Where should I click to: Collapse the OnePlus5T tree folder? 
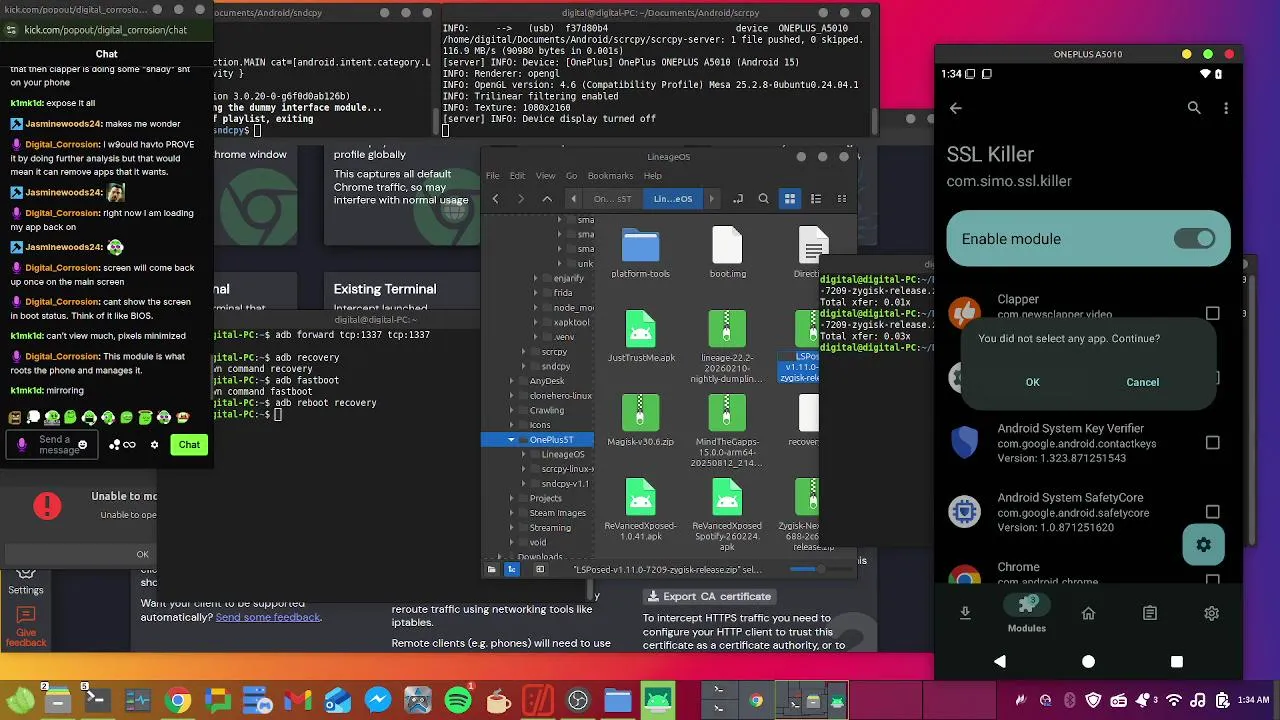(511, 440)
